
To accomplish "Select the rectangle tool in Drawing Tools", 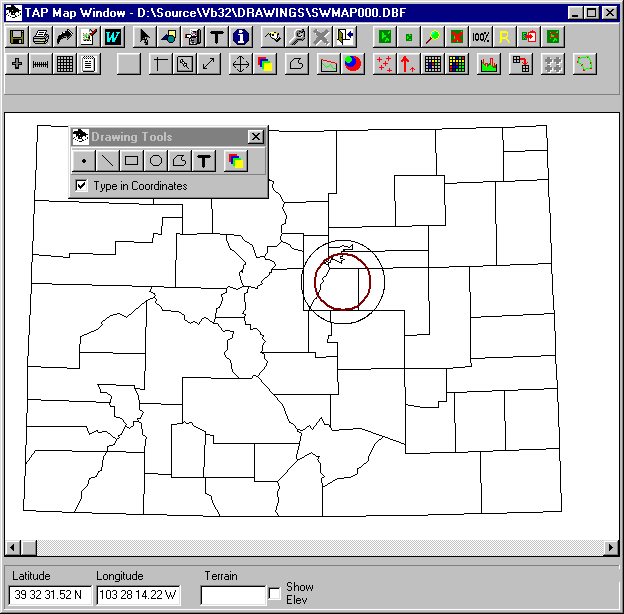I will 132,161.
